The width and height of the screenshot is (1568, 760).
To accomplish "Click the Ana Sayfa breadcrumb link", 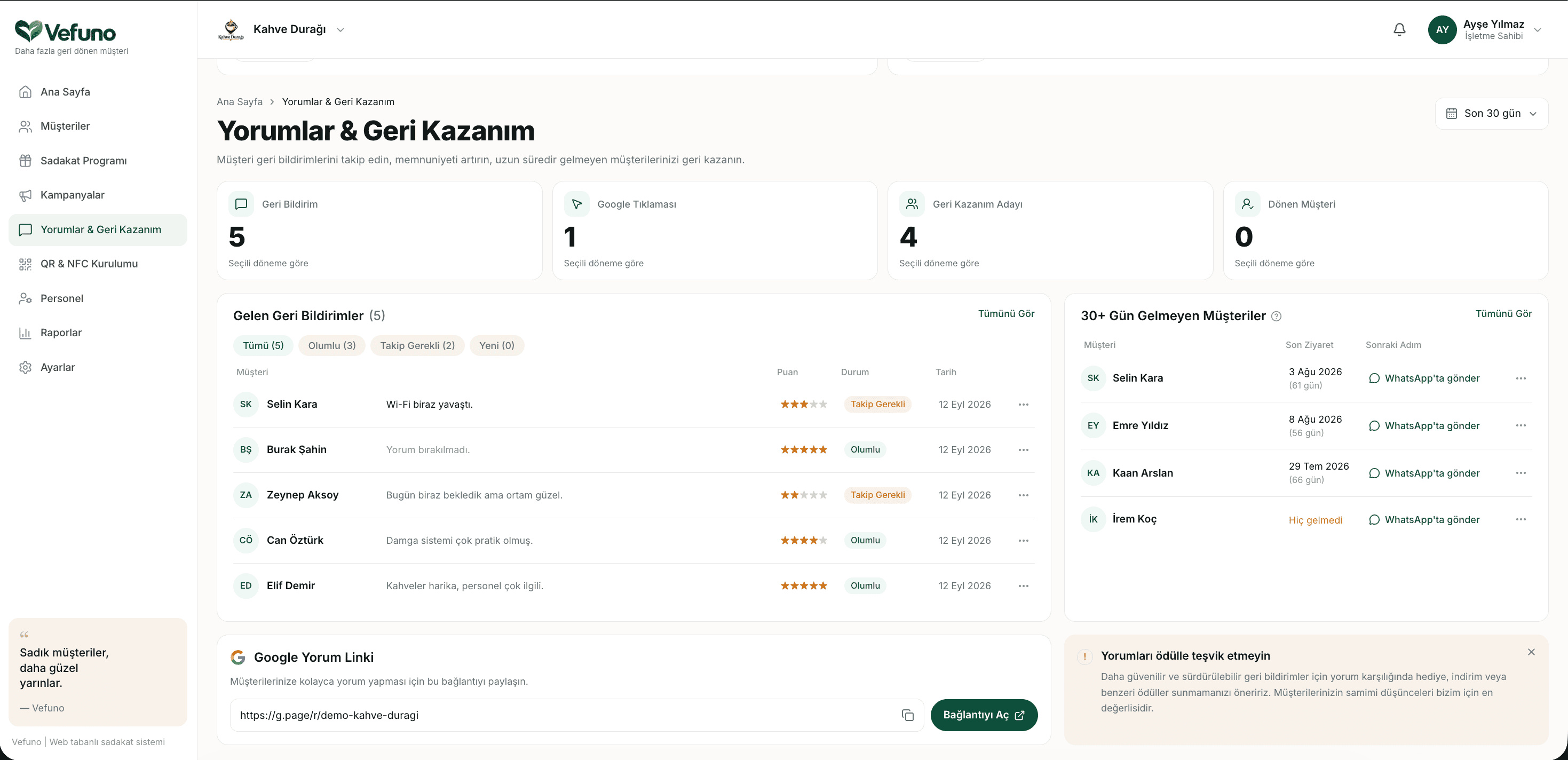I will [x=239, y=101].
